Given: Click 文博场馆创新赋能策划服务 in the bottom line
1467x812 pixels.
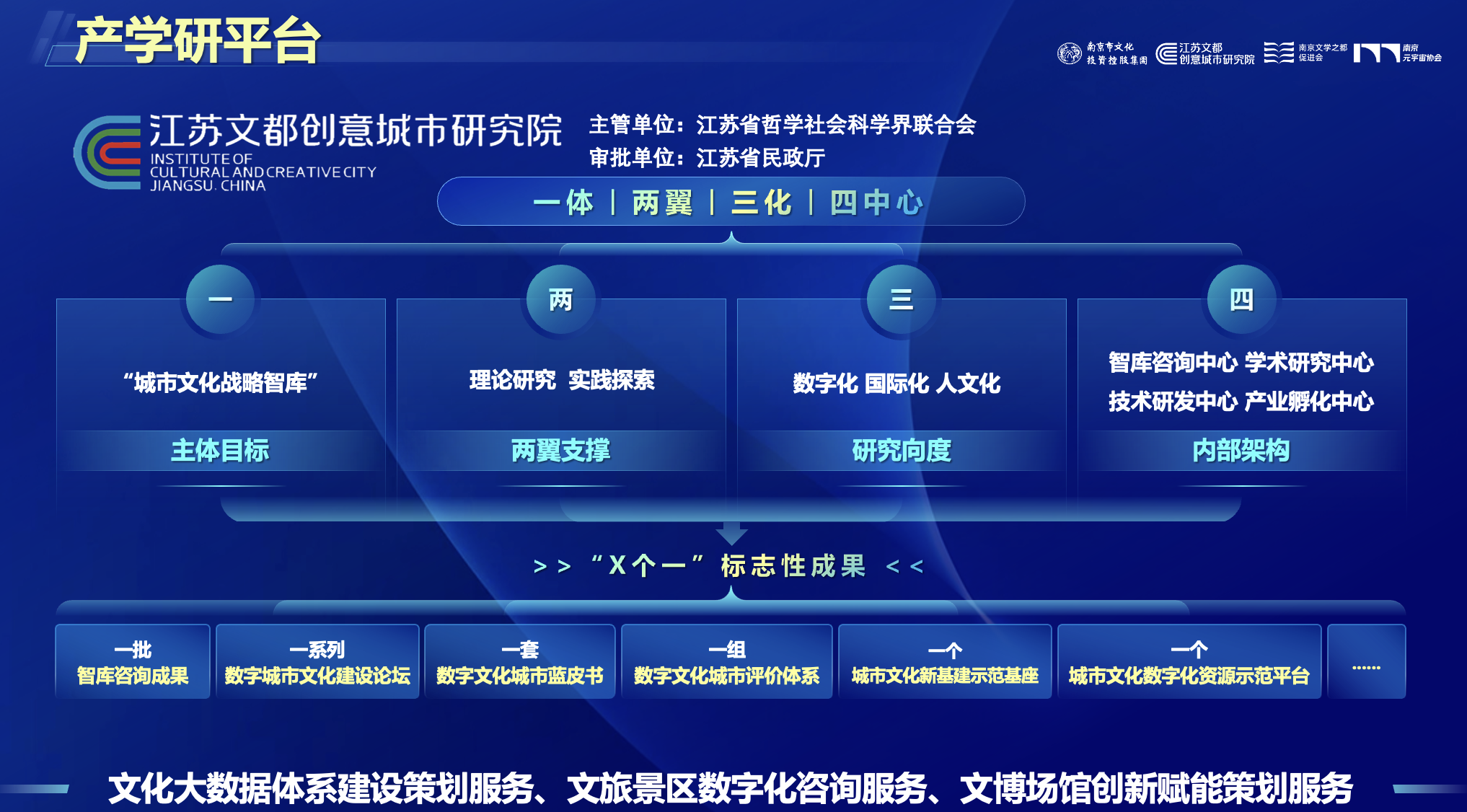Looking at the screenshot, I should [1156, 788].
